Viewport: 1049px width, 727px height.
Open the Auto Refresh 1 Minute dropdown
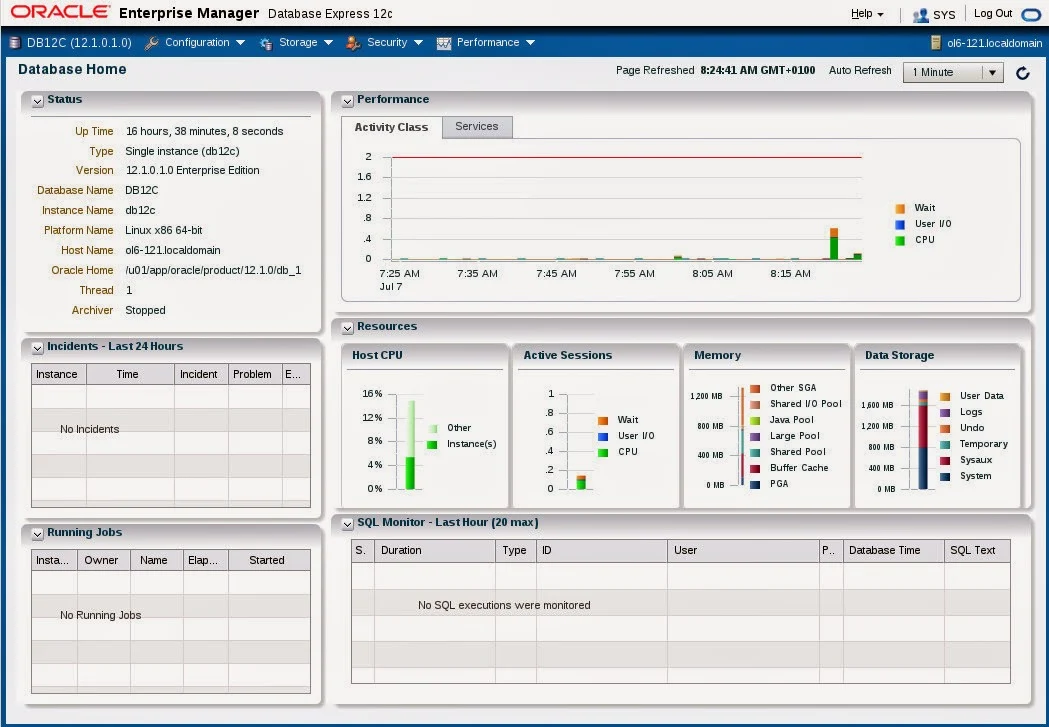tap(953, 72)
